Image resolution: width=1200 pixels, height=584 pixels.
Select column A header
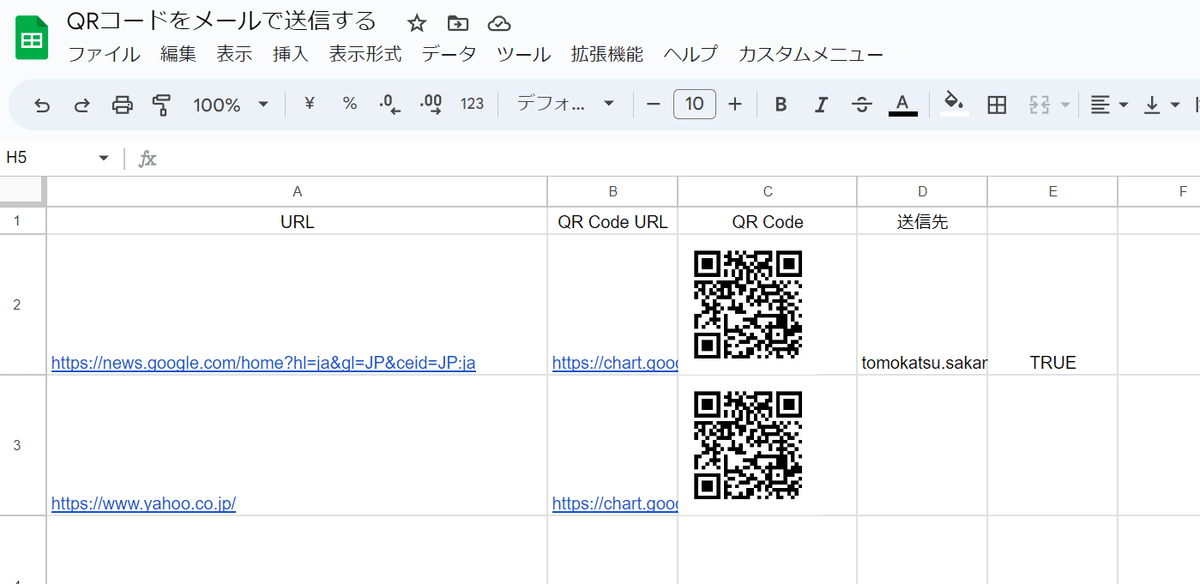coord(297,192)
